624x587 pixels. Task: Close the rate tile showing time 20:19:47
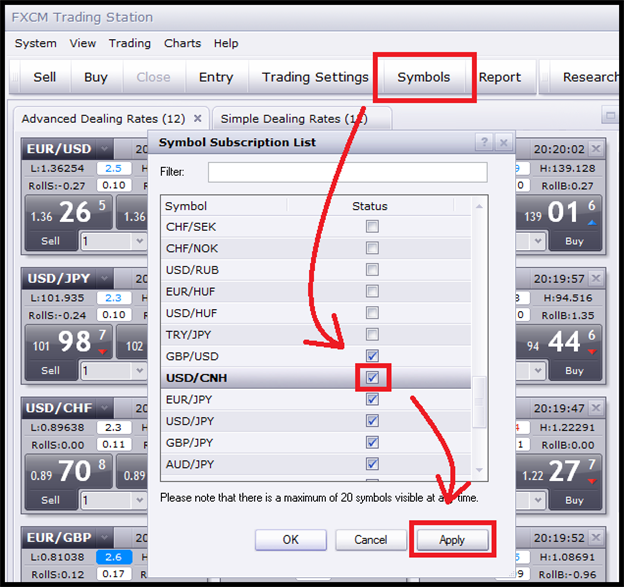coord(596,408)
